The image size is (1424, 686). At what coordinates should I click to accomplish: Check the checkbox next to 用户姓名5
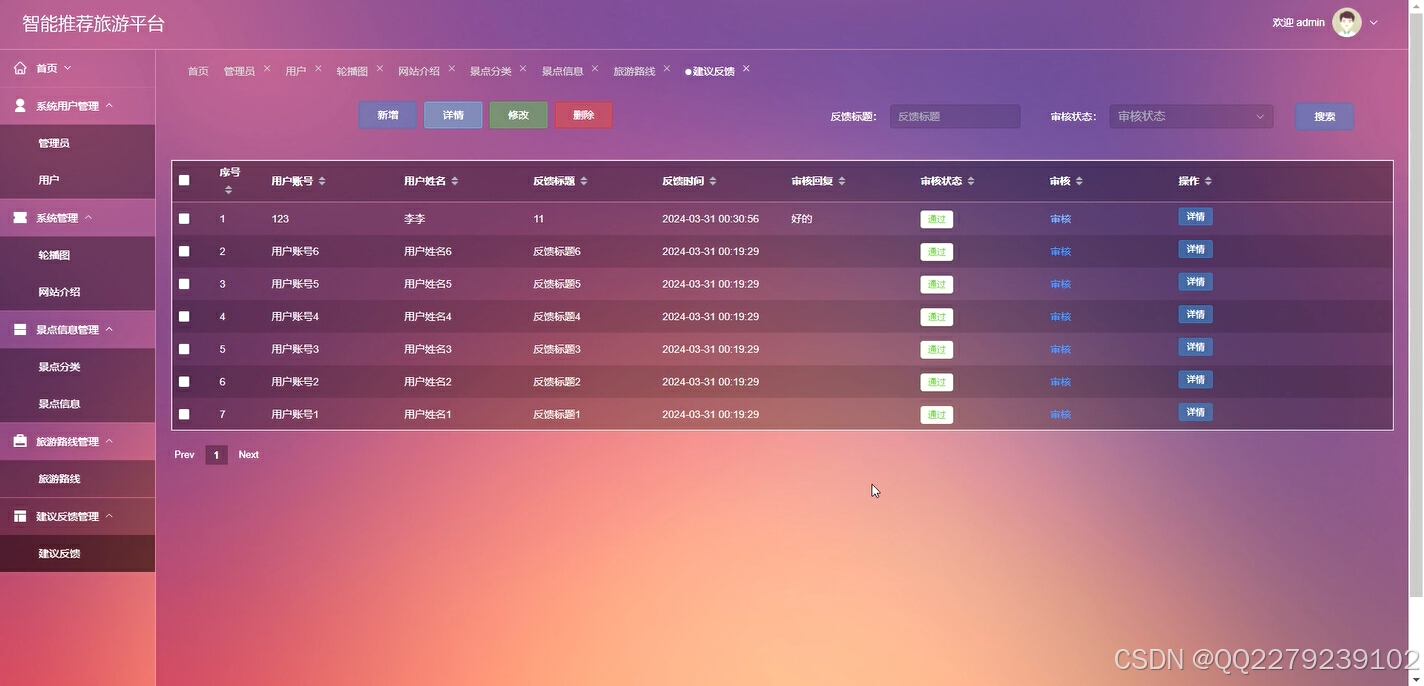coord(184,284)
